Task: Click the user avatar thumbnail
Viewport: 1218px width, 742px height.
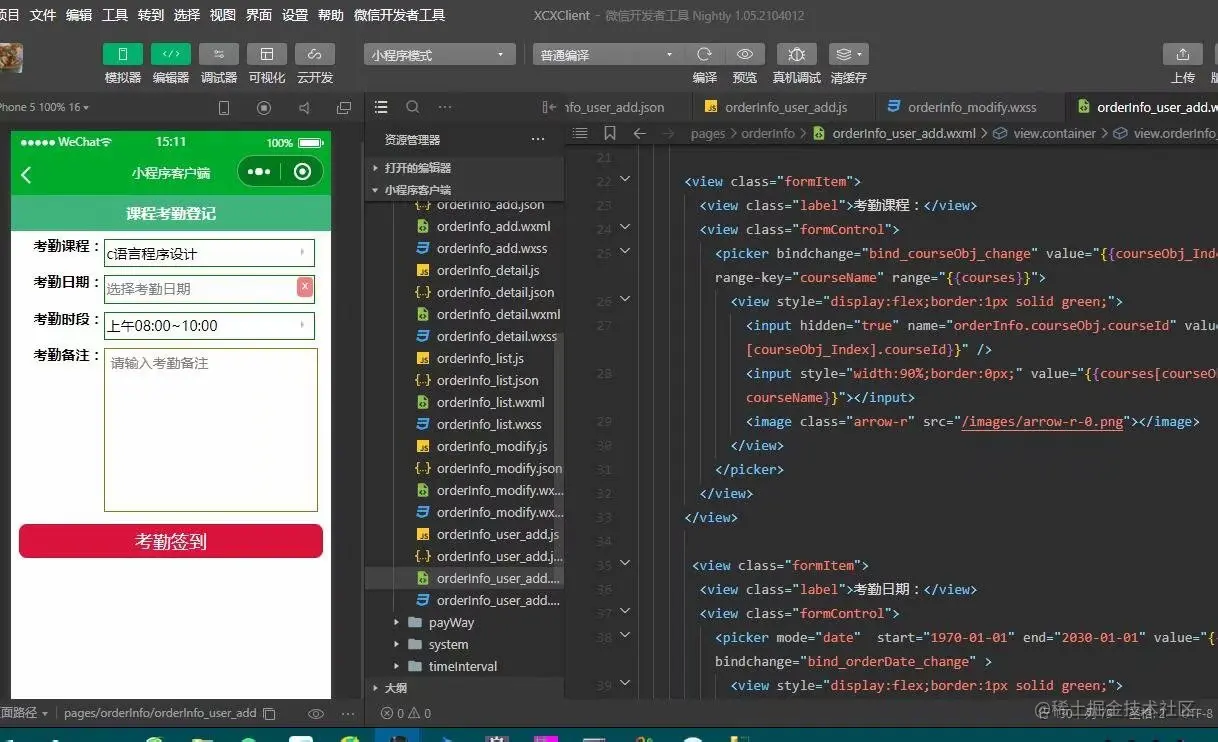Action: 10,57
